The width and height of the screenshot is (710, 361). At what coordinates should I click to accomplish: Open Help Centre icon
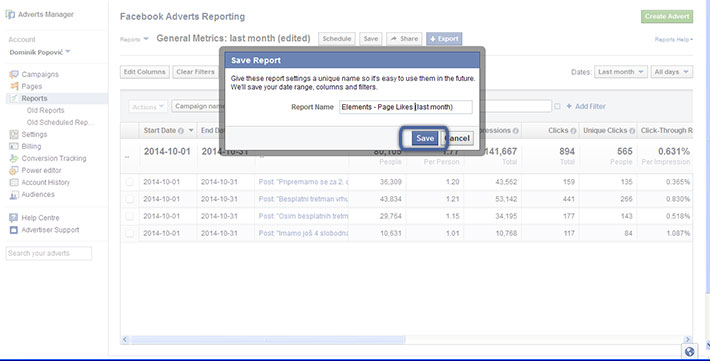pos(14,218)
